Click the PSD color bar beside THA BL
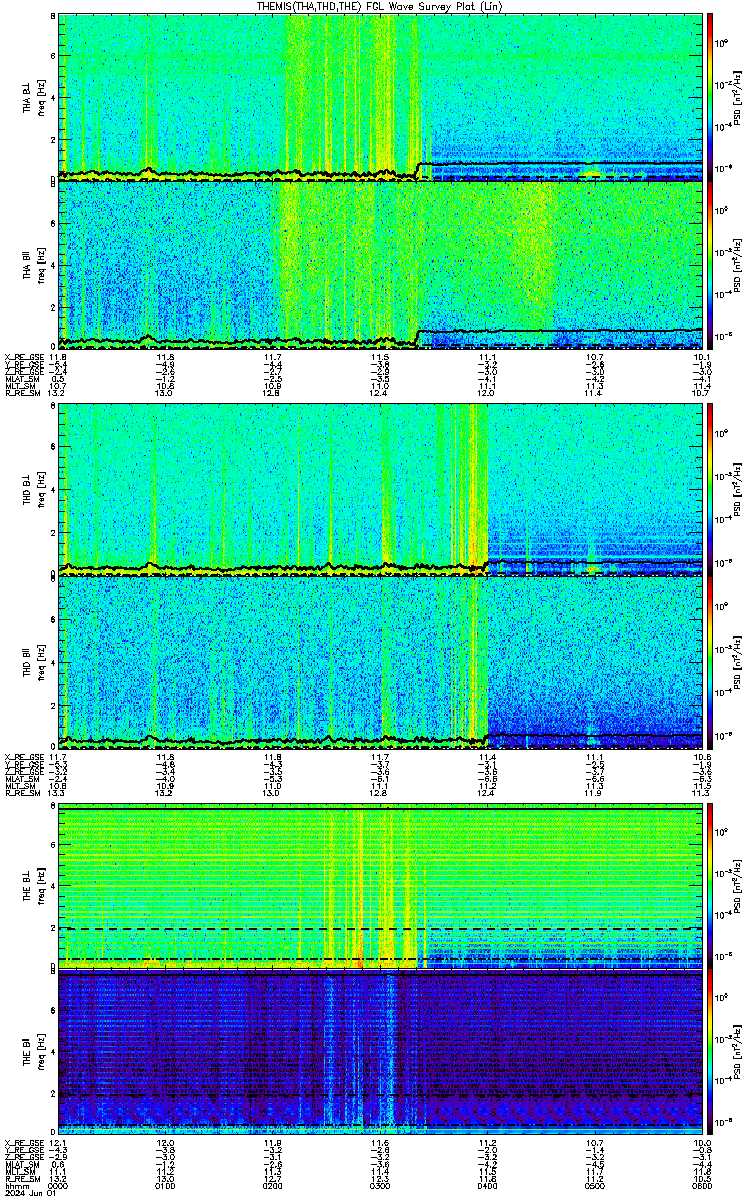The width and height of the screenshot is (750, 1200). (711, 97)
